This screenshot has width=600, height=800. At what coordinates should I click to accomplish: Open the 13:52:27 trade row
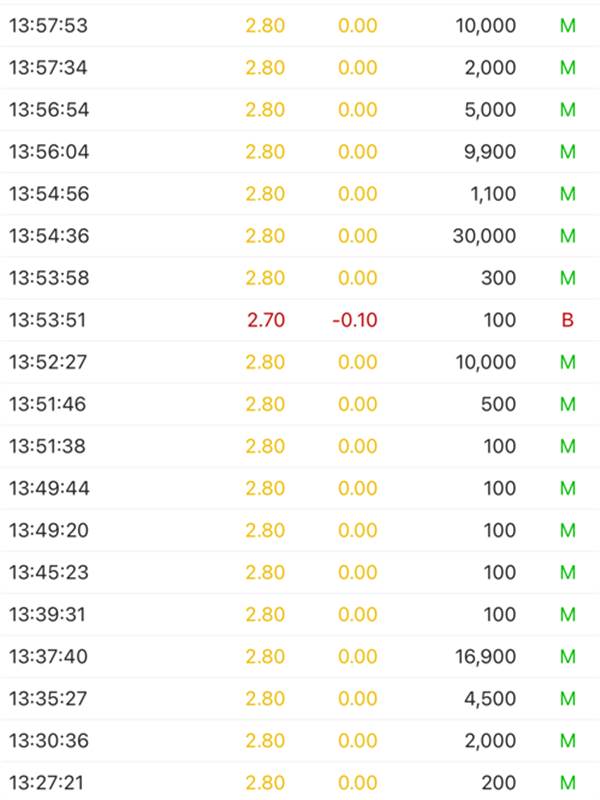(x=300, y=362)
